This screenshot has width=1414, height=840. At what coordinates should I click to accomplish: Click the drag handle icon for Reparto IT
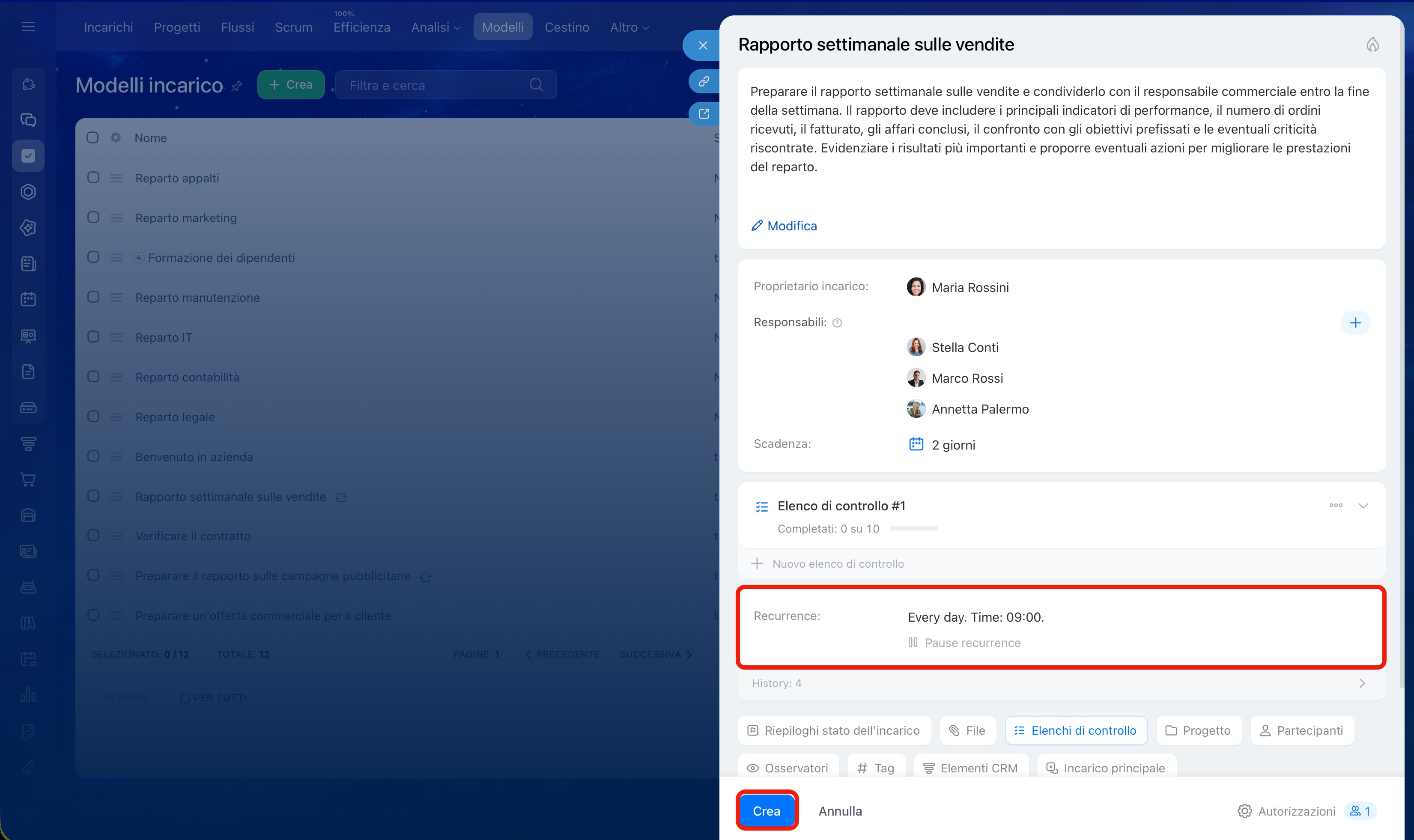[x=116, y=337]
